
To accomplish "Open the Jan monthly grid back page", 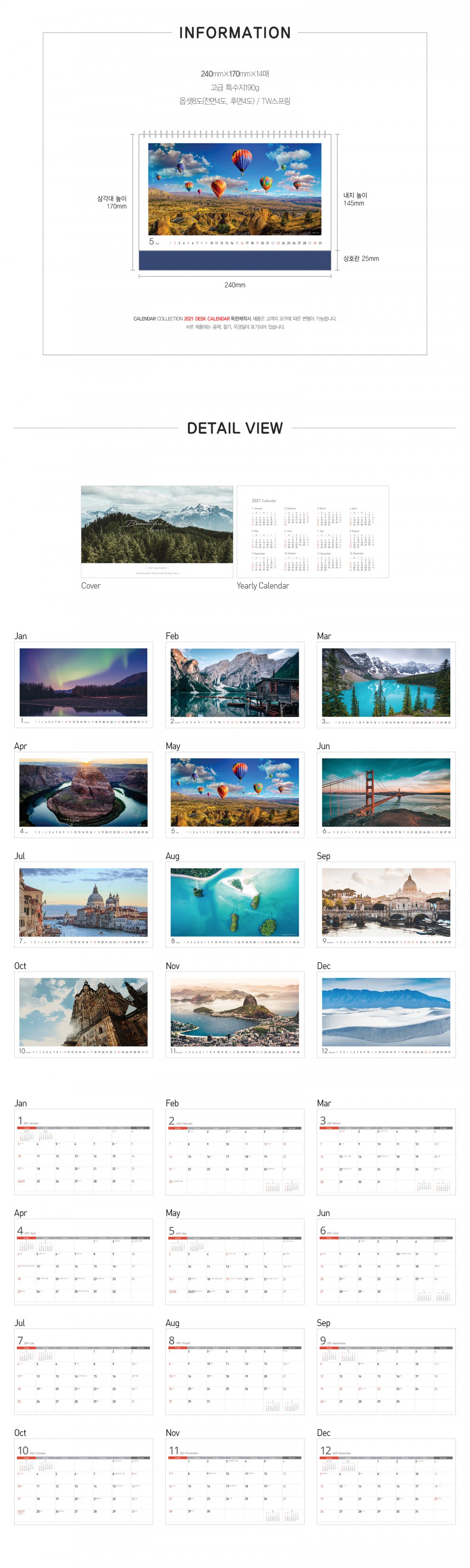I will pyautogui.click(x=83, y=1152).
